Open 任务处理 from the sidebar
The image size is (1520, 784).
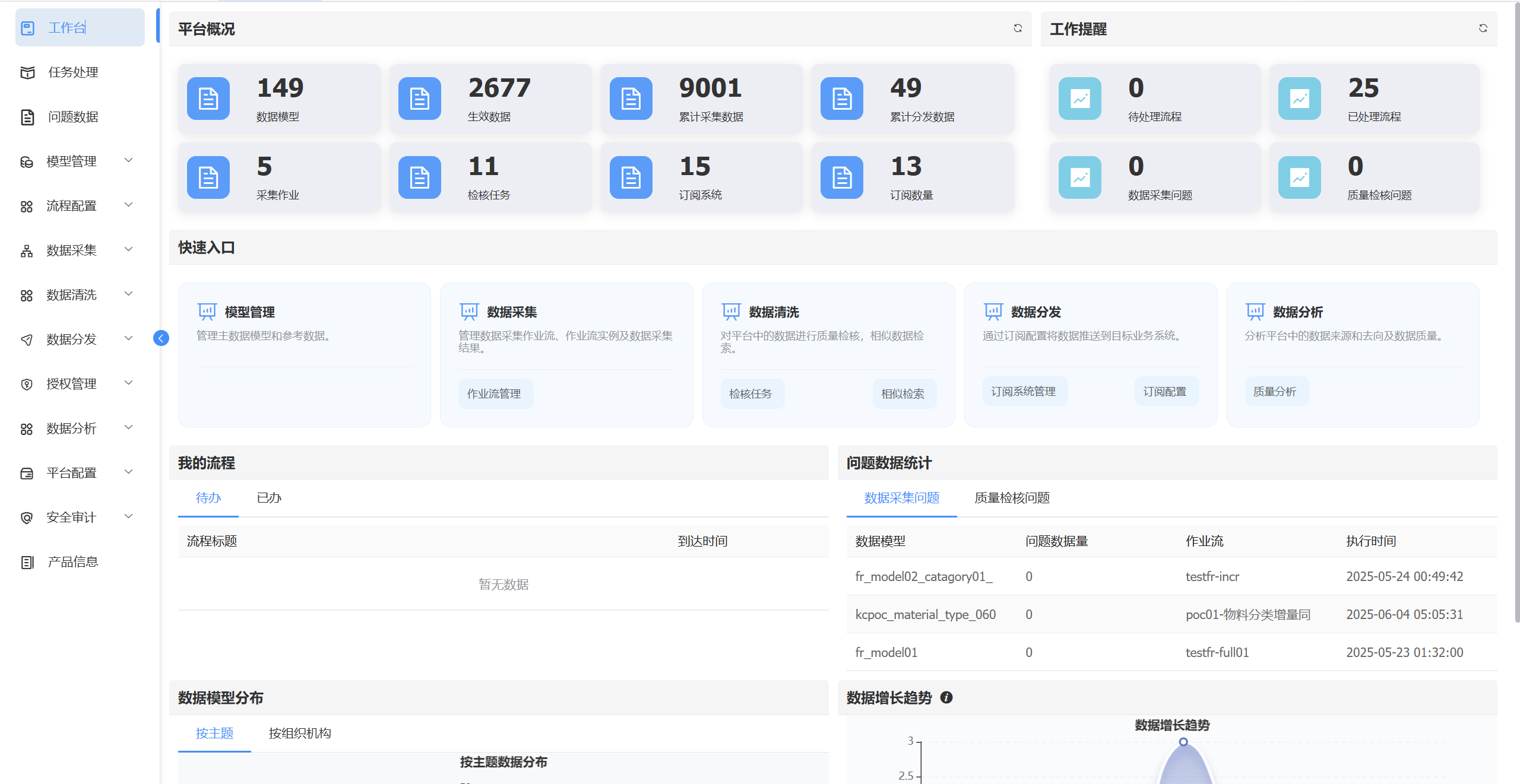point(73,72)
